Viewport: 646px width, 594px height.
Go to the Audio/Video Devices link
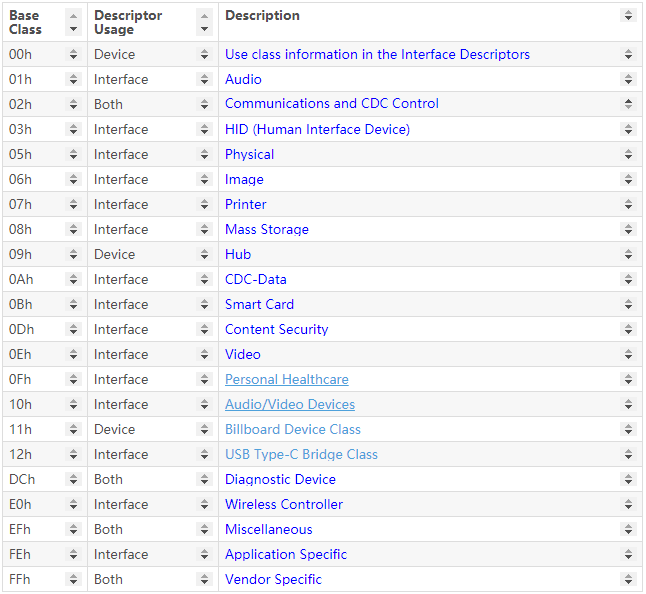click(x=289, y=404)
